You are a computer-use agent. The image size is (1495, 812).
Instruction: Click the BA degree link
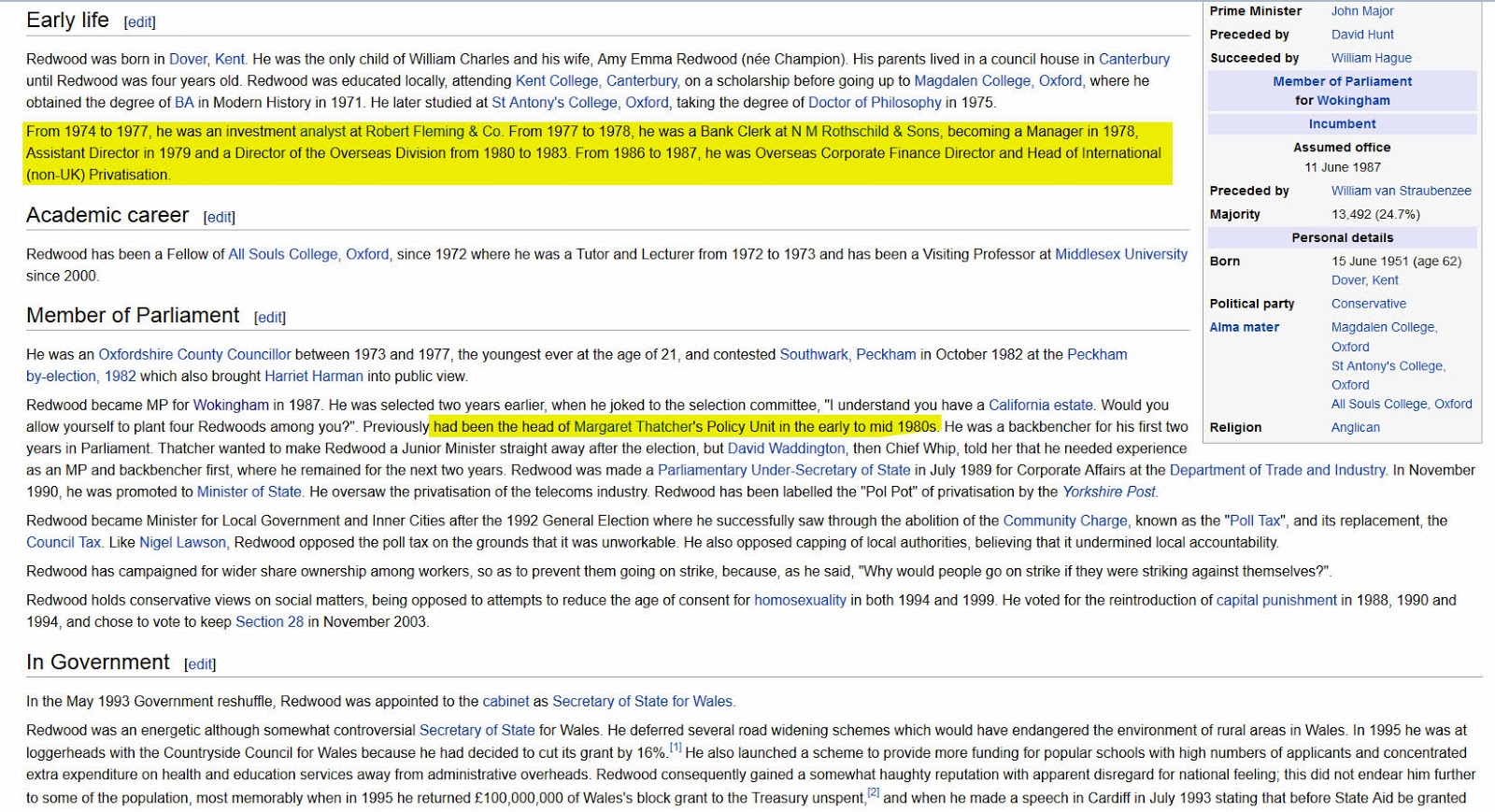click(x=184, y=102)
